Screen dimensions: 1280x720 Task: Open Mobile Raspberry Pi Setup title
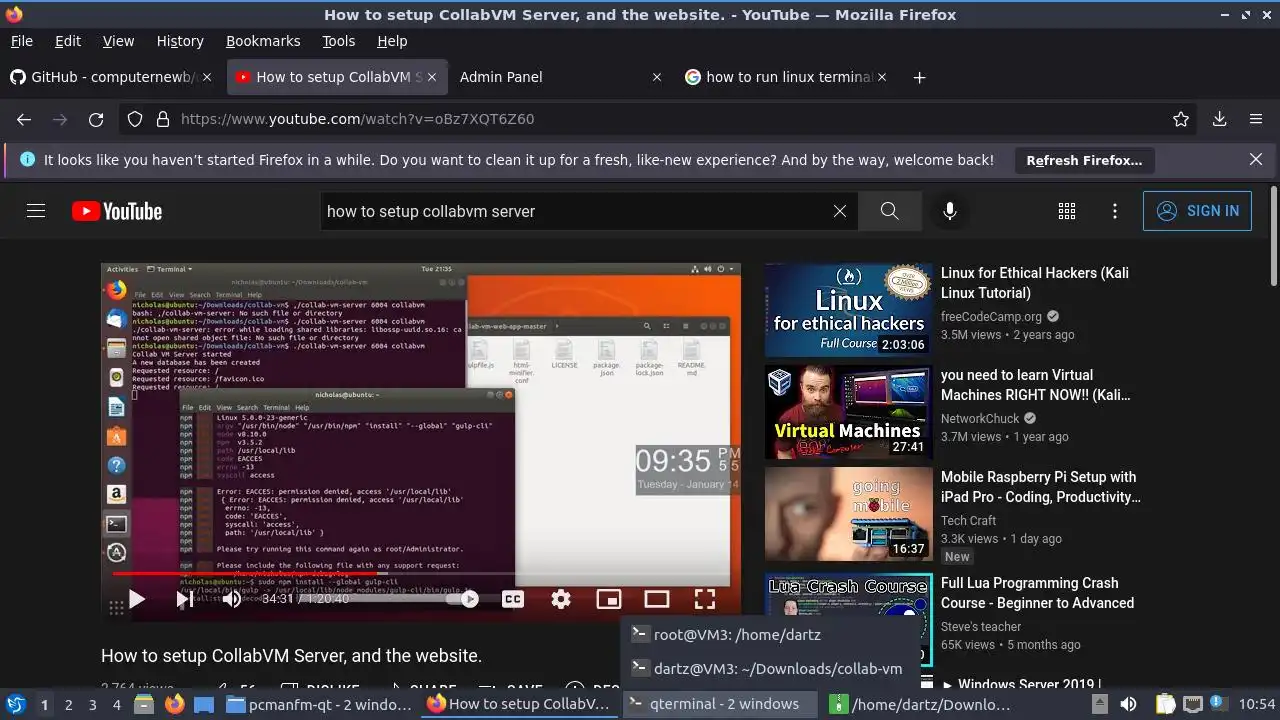pos(1040,487)
